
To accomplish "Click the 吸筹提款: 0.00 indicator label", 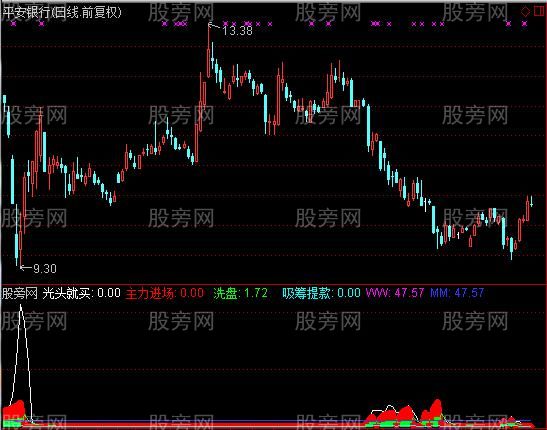I will (x=321, y=293).
